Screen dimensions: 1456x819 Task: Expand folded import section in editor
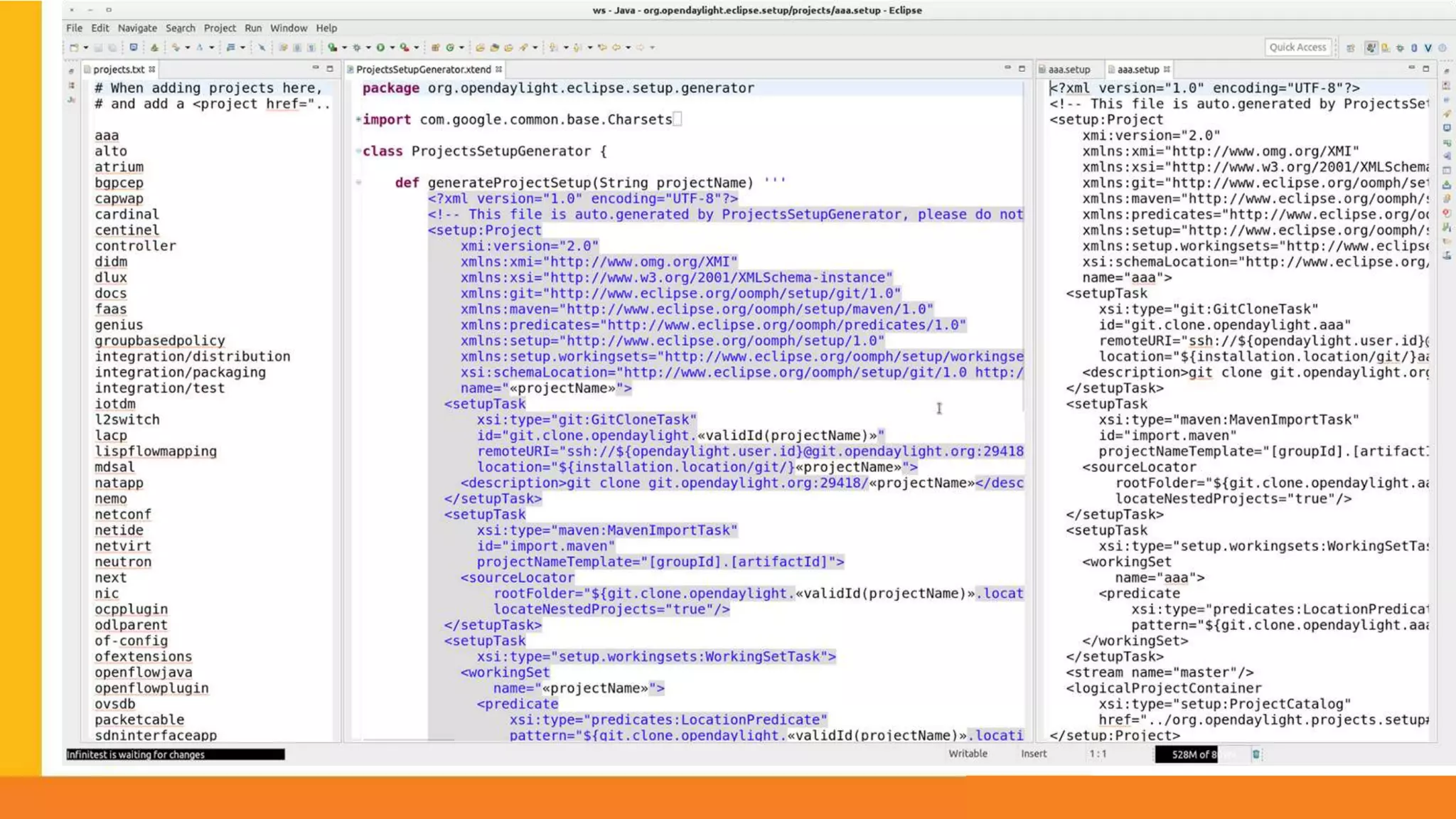358,119
